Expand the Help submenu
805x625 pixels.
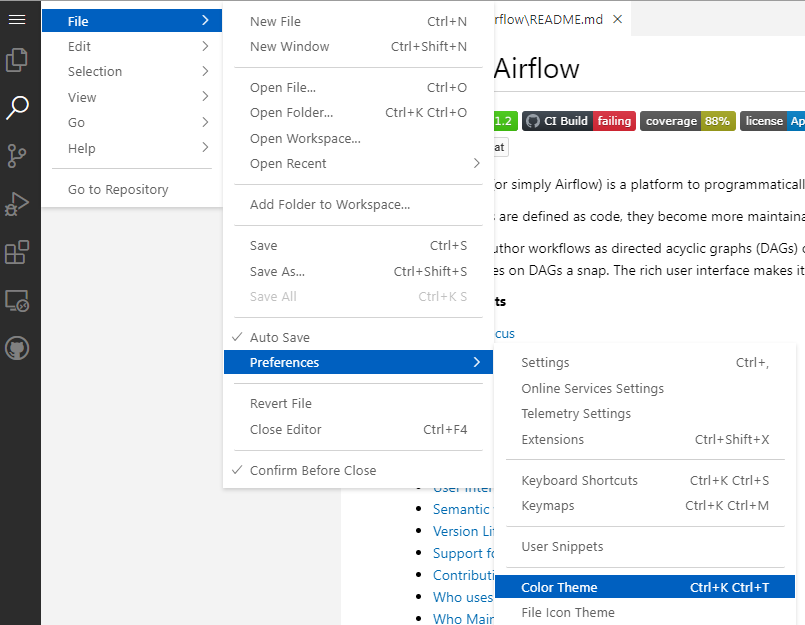coord(132,148)
